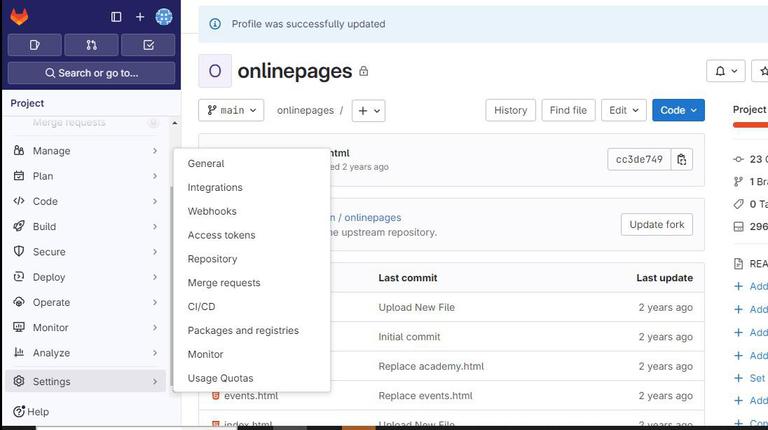This screenshot has height=430, width=768.
Task: Expand the sidebar Monitor section chevron
Action: click(155, 328)
